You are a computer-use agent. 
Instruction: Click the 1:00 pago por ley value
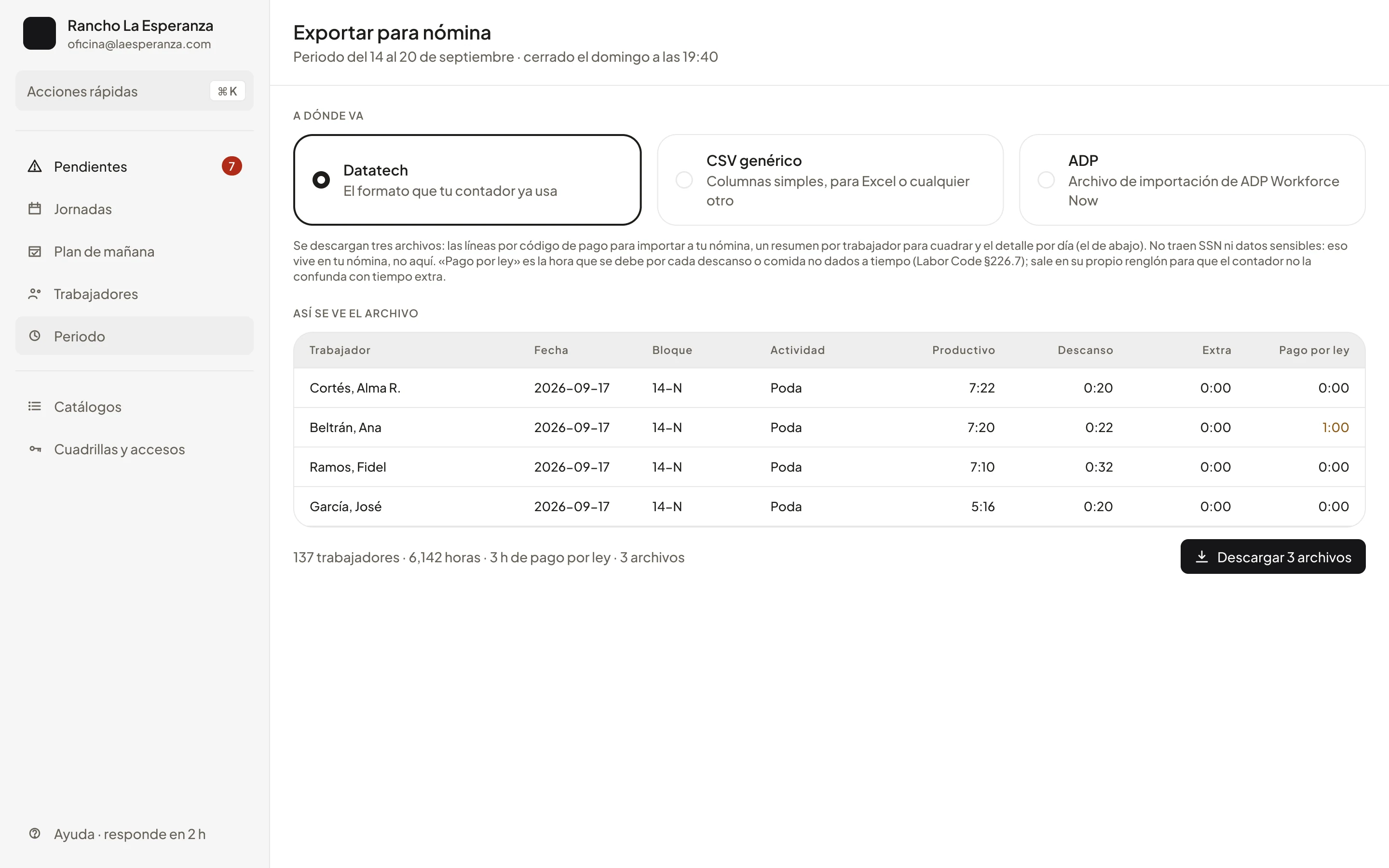click(x=1335, y=428)
